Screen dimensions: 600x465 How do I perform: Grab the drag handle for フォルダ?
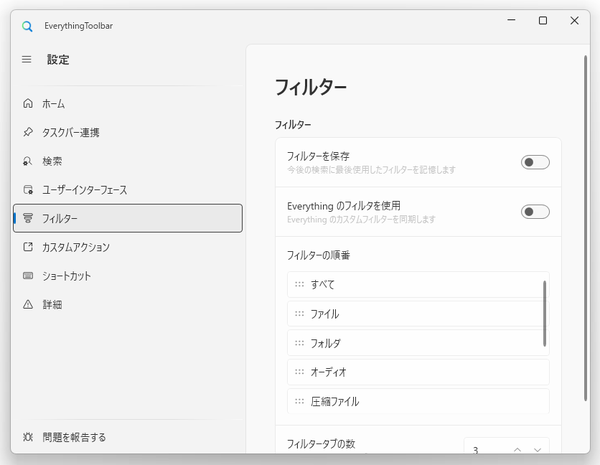click(x=299, y=343)
